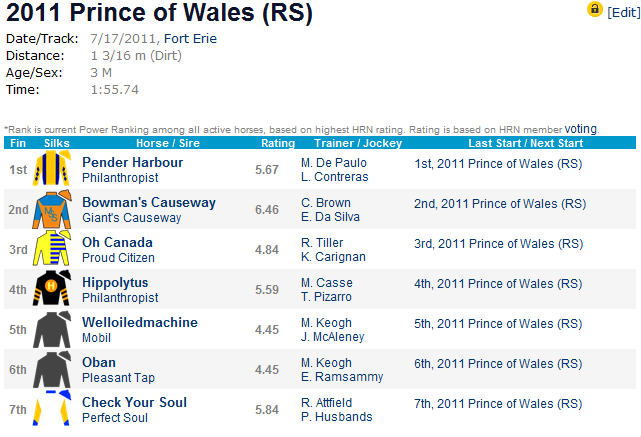The width and height of the screenshot is (641, 437).
Task: Click Oh Canada's yellow striped silks icon
Action: click(52, 249)
